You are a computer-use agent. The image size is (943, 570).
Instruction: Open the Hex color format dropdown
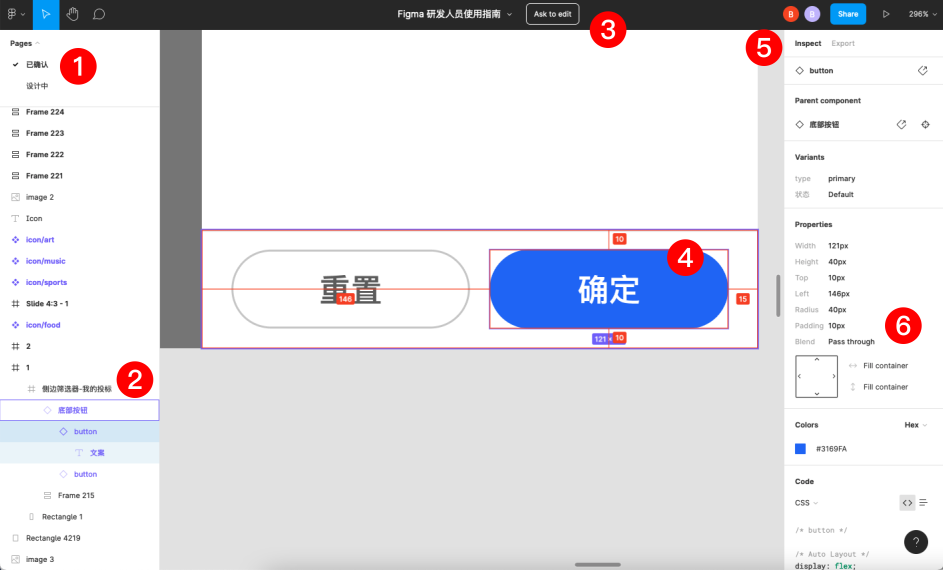pyautogui.click(x=915, y=425)
